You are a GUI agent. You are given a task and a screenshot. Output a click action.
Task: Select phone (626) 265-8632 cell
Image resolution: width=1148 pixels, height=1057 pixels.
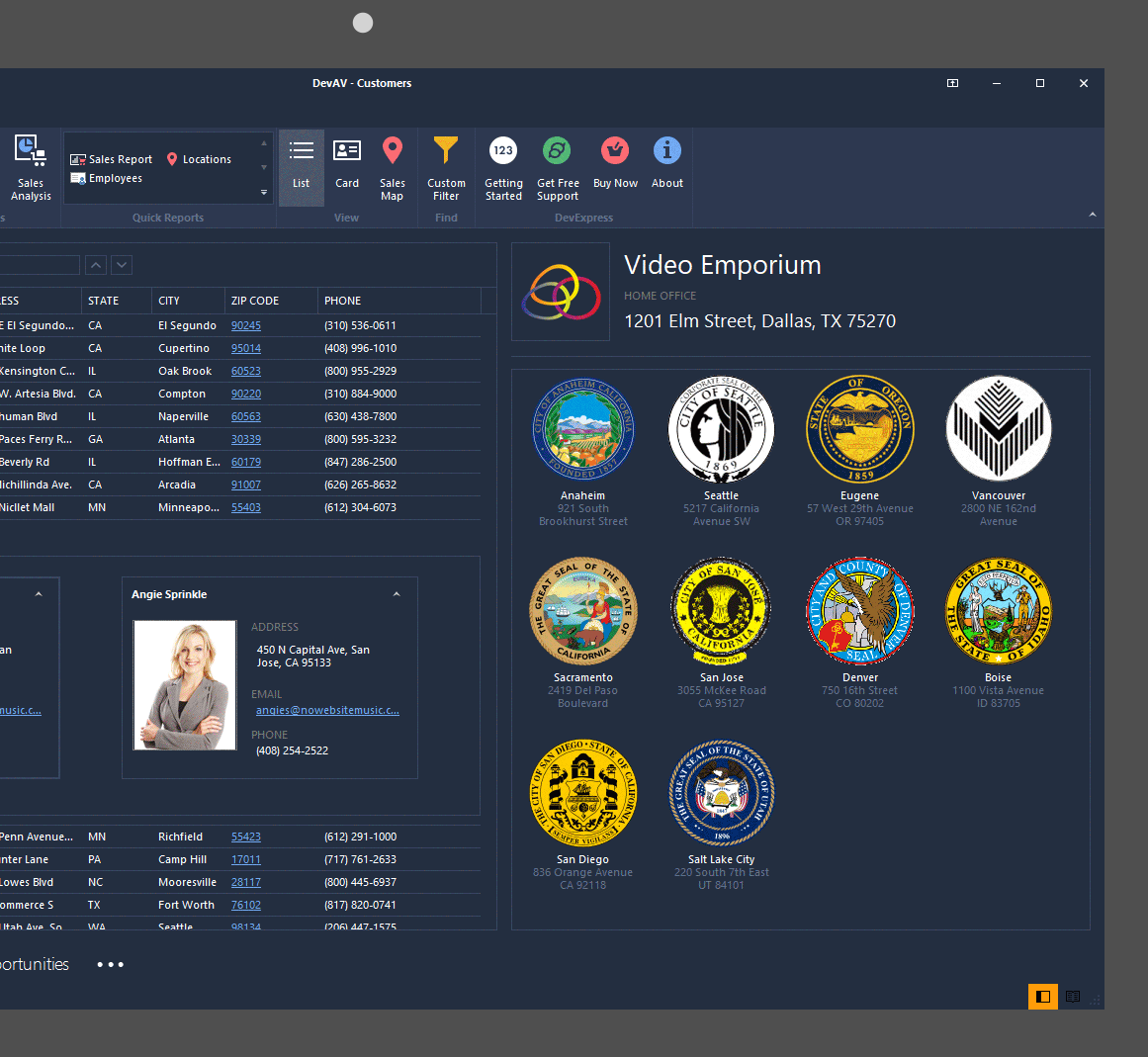tap(399, 484)
